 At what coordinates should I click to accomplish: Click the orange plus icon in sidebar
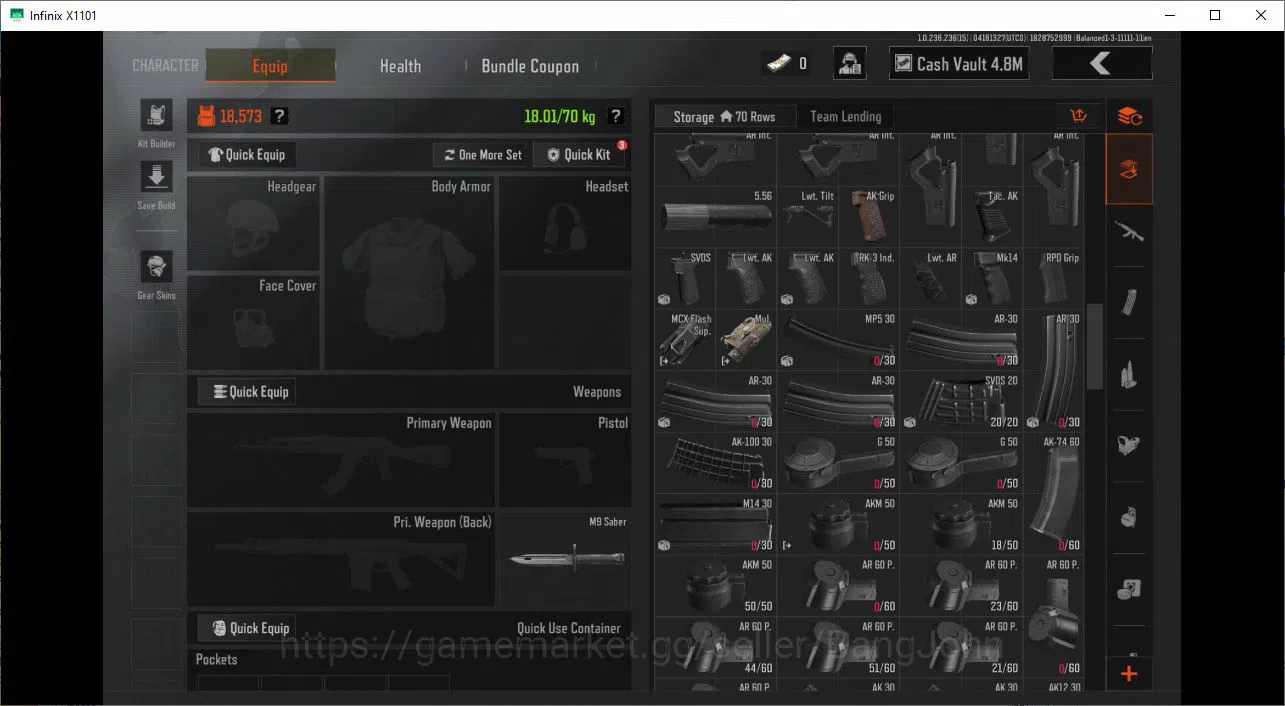(1129, 674)
